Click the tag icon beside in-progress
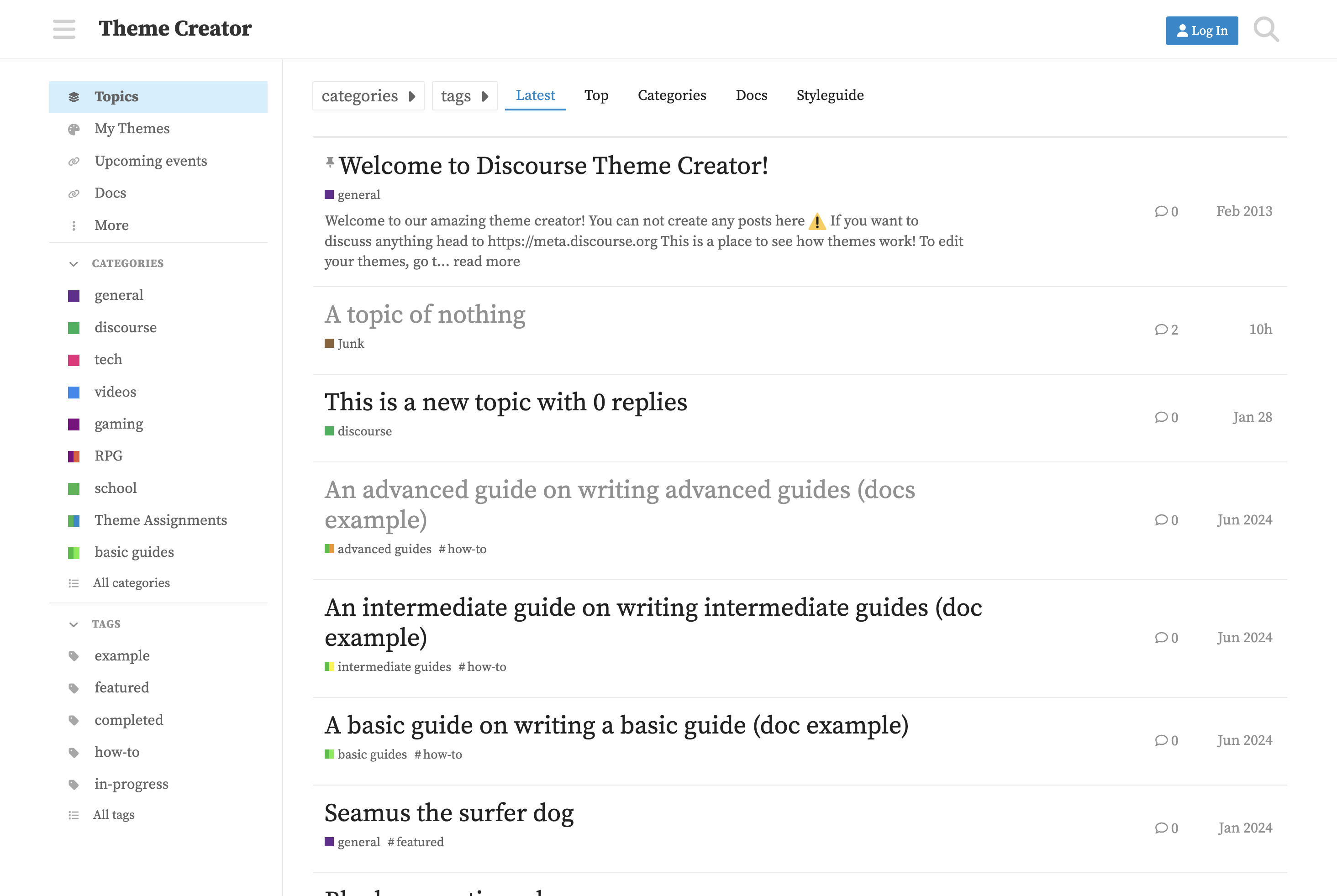Image resolution: width=1337 pixels, height=896 pixels. pos(74,785)
